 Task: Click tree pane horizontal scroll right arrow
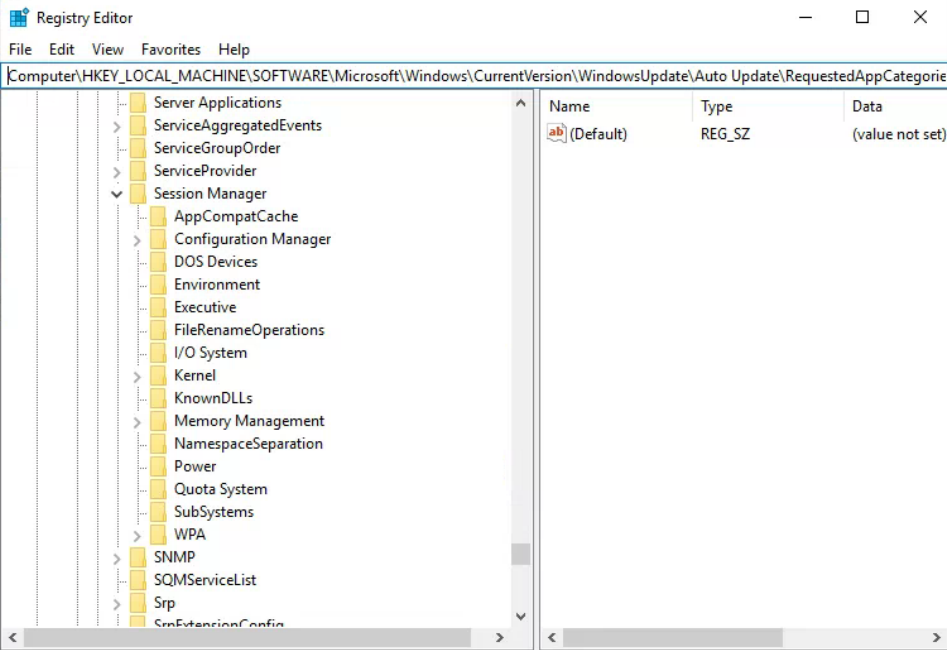(x=499, y=637)
